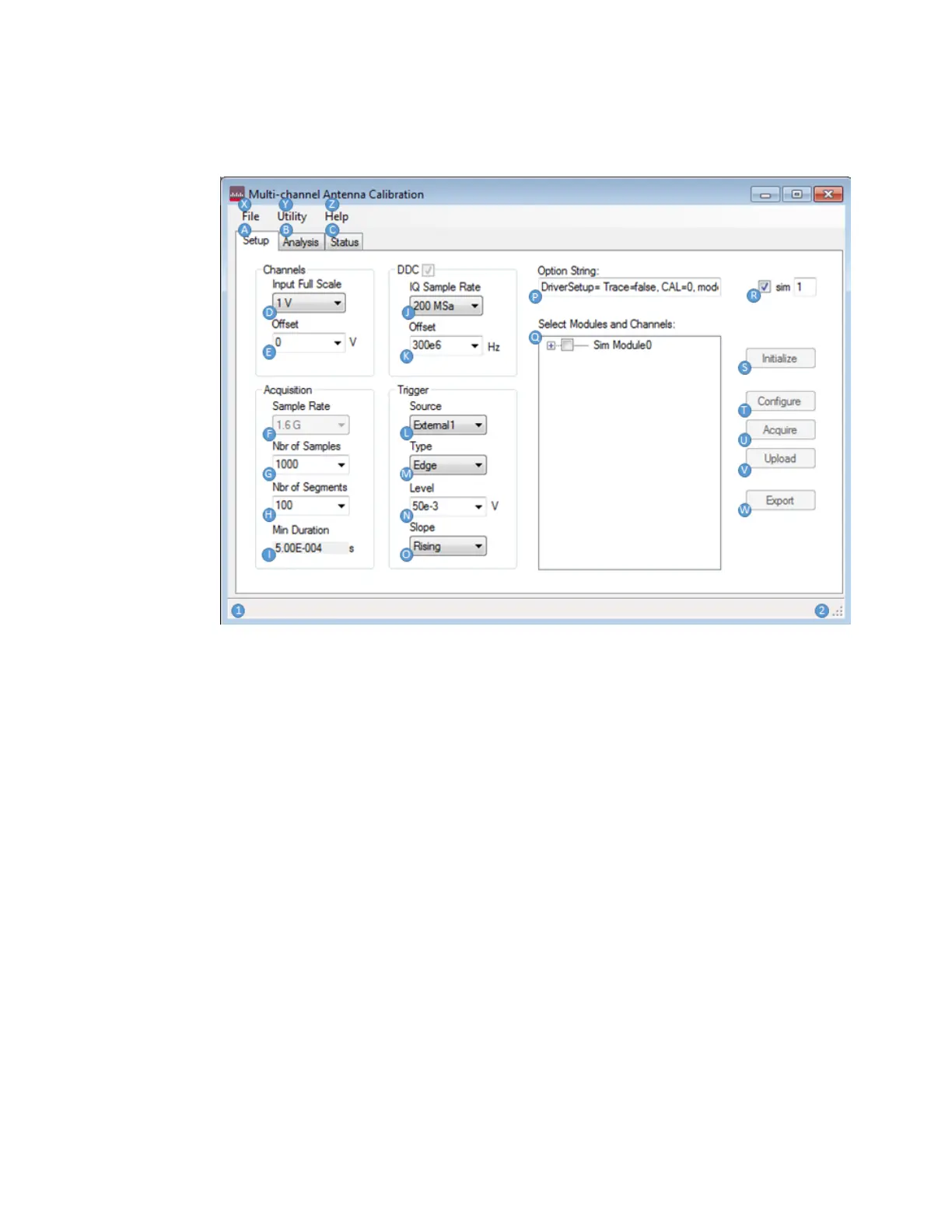
Task: Select the Sim Module0 tree item
Action: pyautogui.click(x=622, y=345)
